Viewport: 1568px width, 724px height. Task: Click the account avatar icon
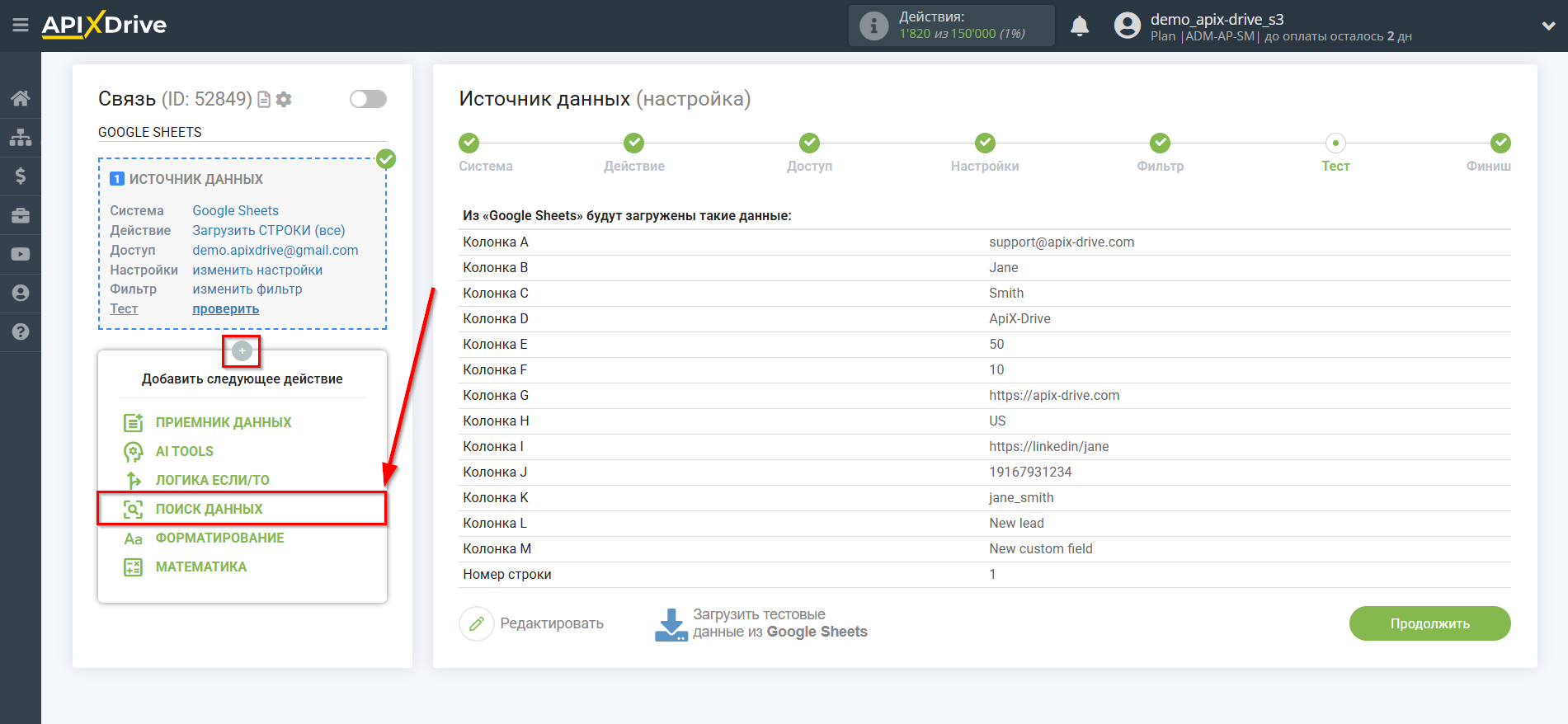click(x=1127, y=26)
